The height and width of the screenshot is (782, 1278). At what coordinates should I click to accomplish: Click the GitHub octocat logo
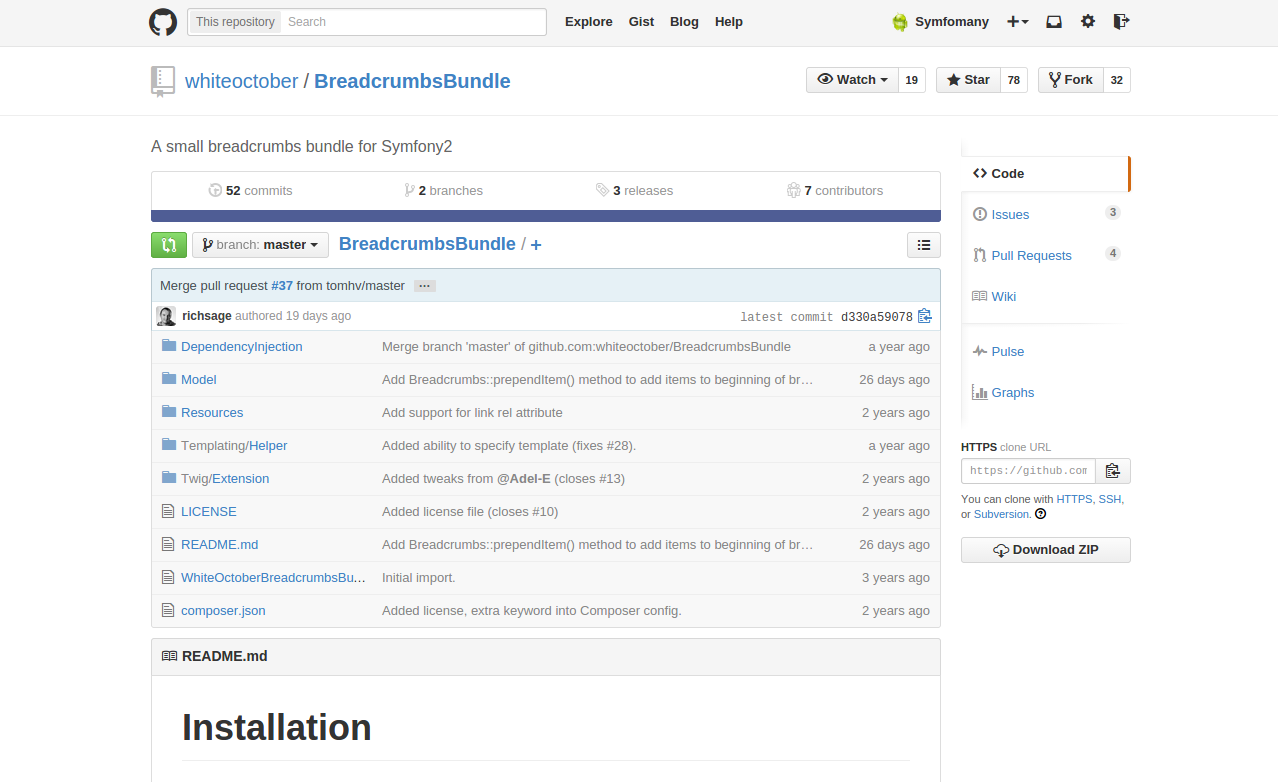tap(163, 22)
